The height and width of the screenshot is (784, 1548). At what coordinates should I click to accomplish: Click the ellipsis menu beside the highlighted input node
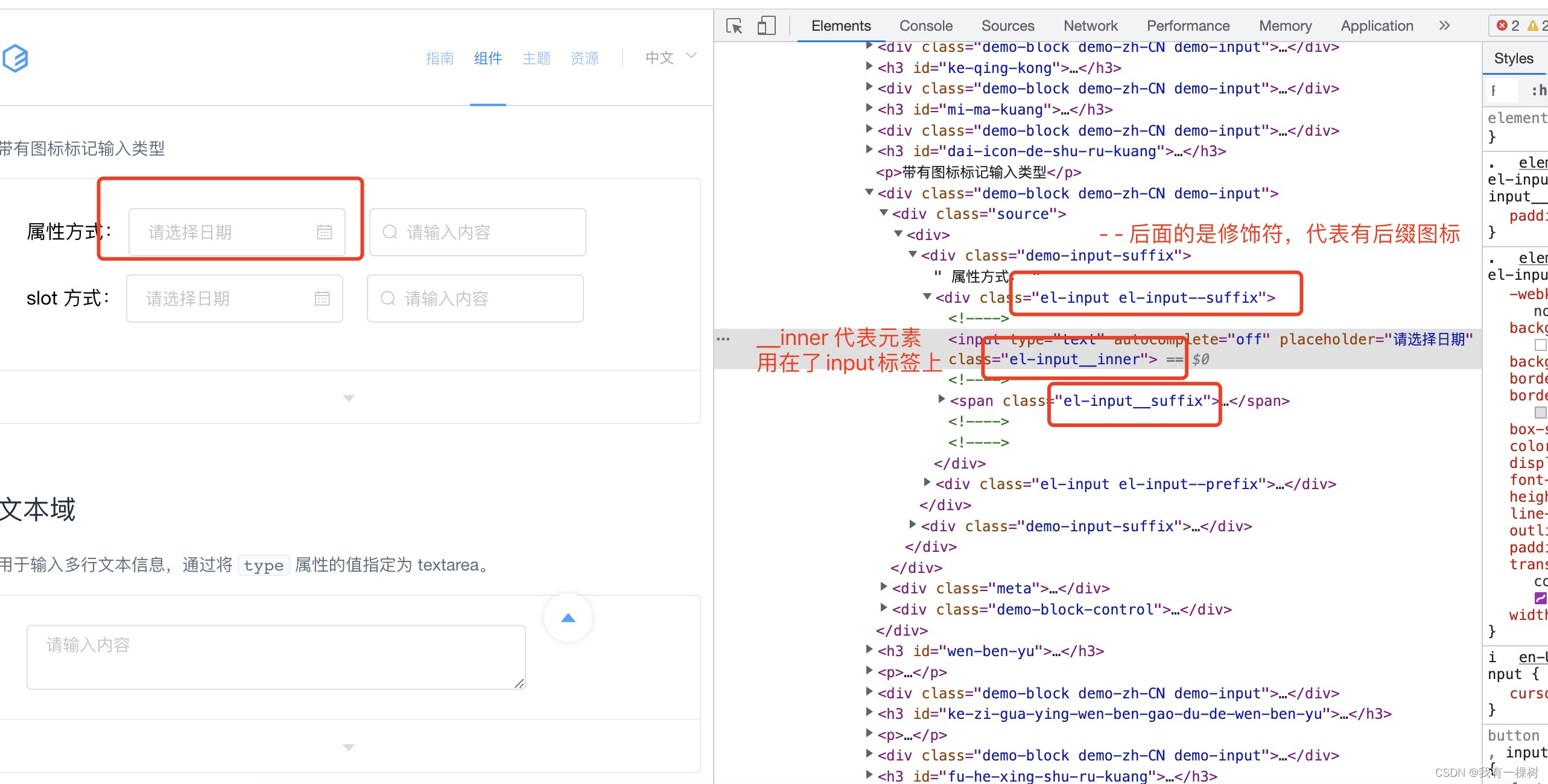click(723, 338)
